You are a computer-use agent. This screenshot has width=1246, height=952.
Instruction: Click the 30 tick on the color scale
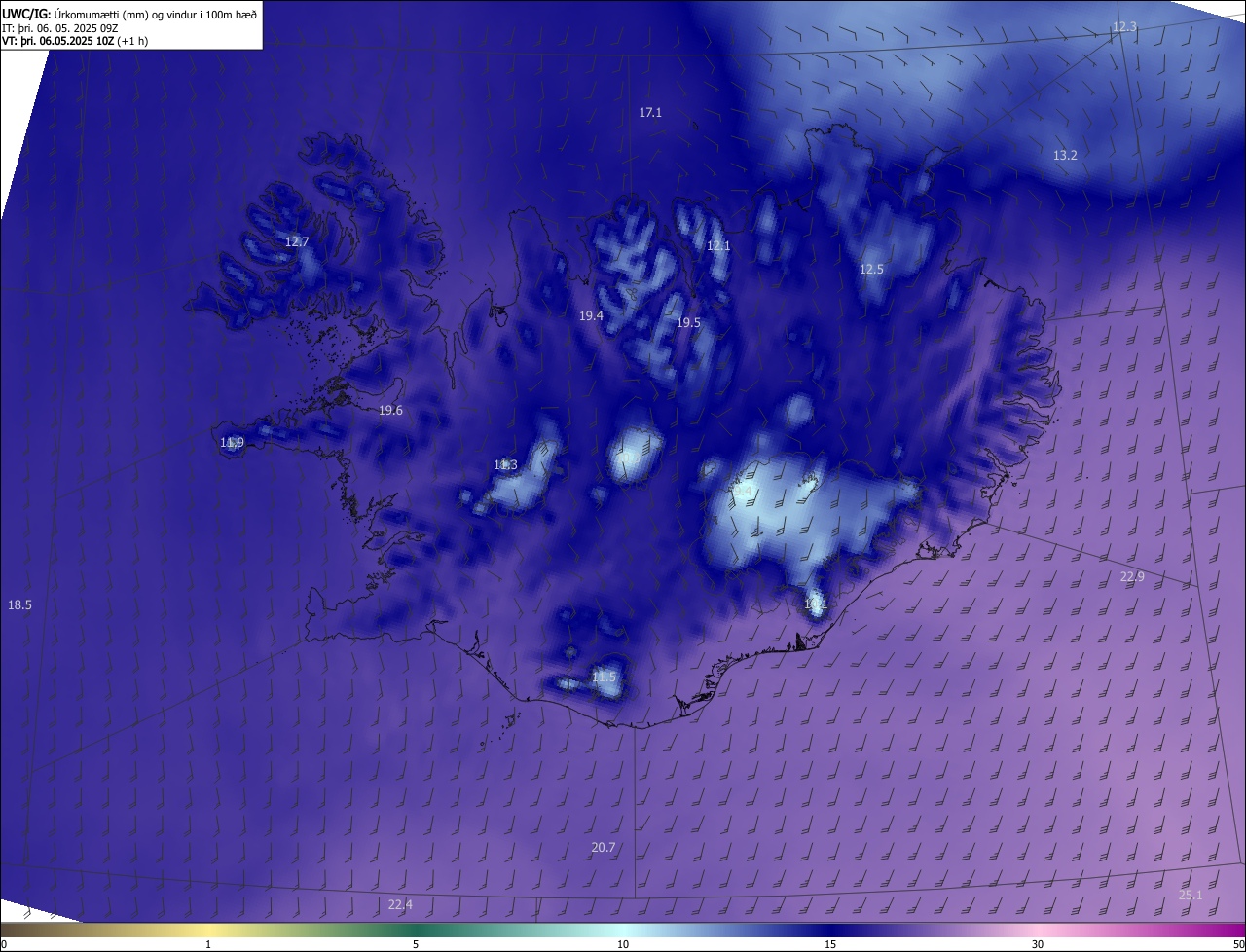tap(1038, 945)
